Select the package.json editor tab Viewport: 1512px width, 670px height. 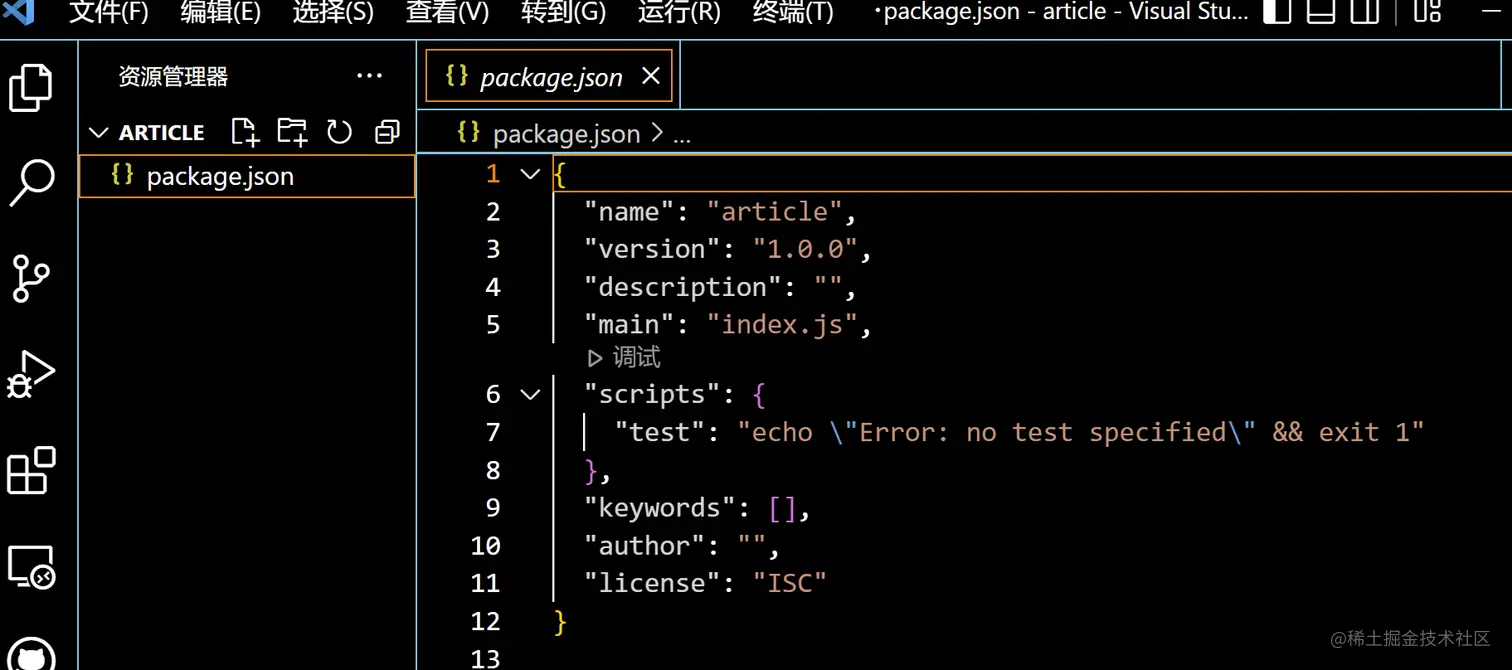(549, 76)
